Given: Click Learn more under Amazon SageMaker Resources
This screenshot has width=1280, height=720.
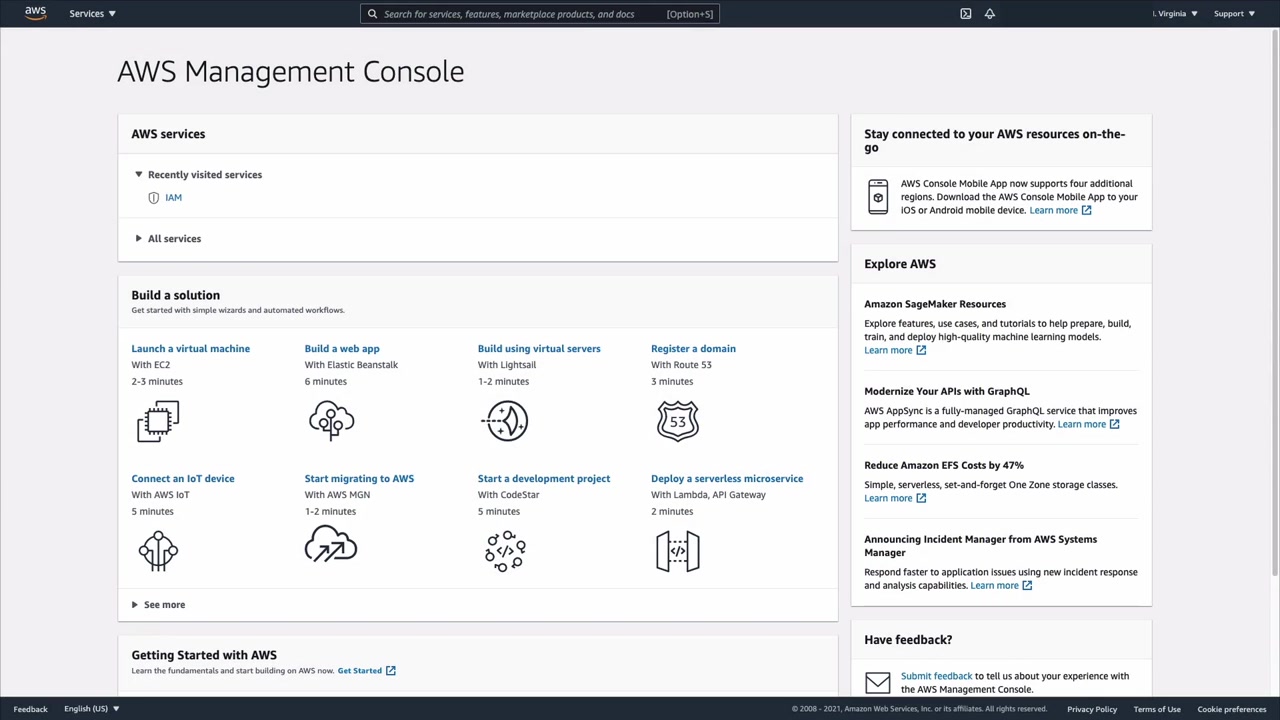Looking at the screenshot, I should pyautogui.click(x=888, y=350).
